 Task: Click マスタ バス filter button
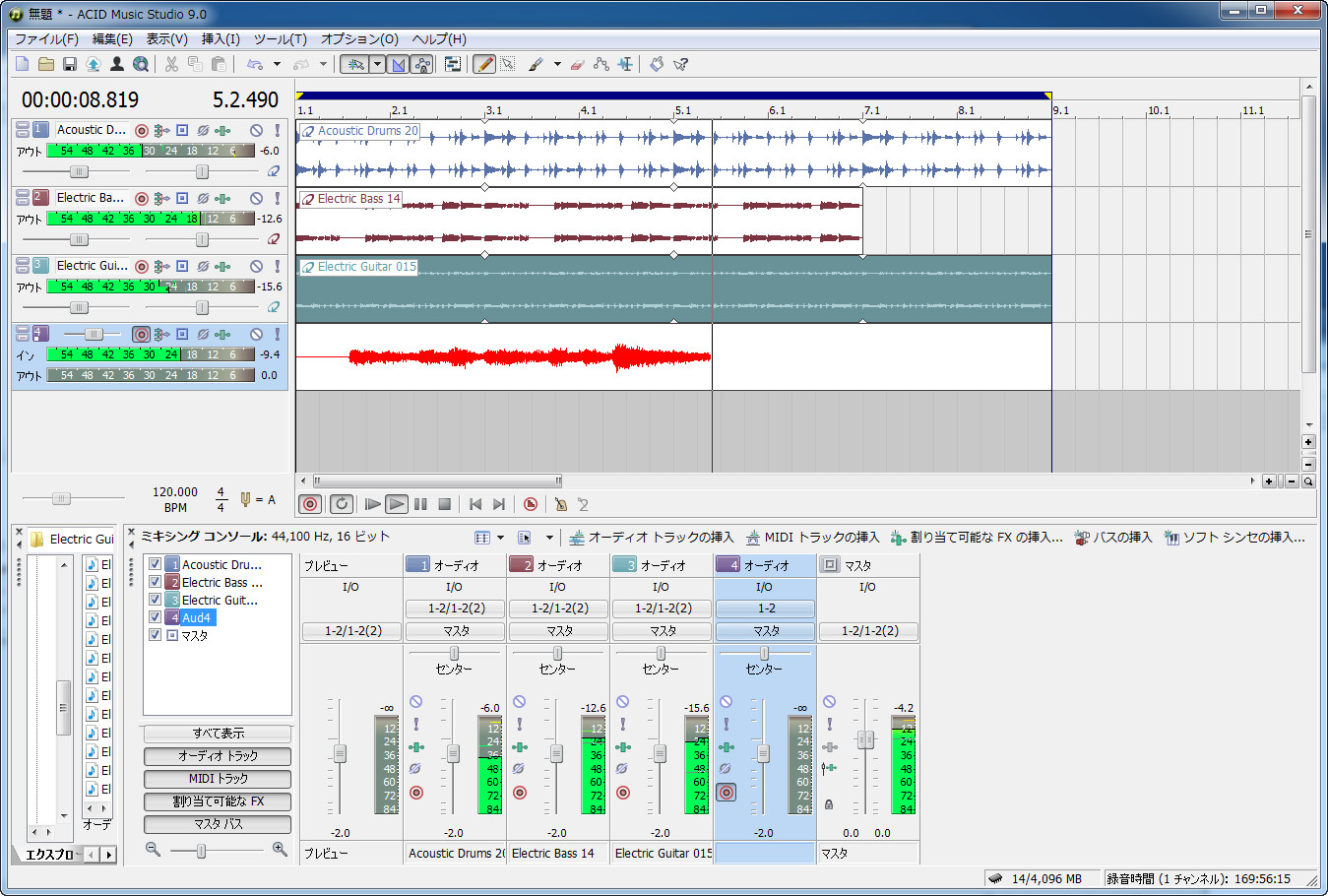click(218, 824)
